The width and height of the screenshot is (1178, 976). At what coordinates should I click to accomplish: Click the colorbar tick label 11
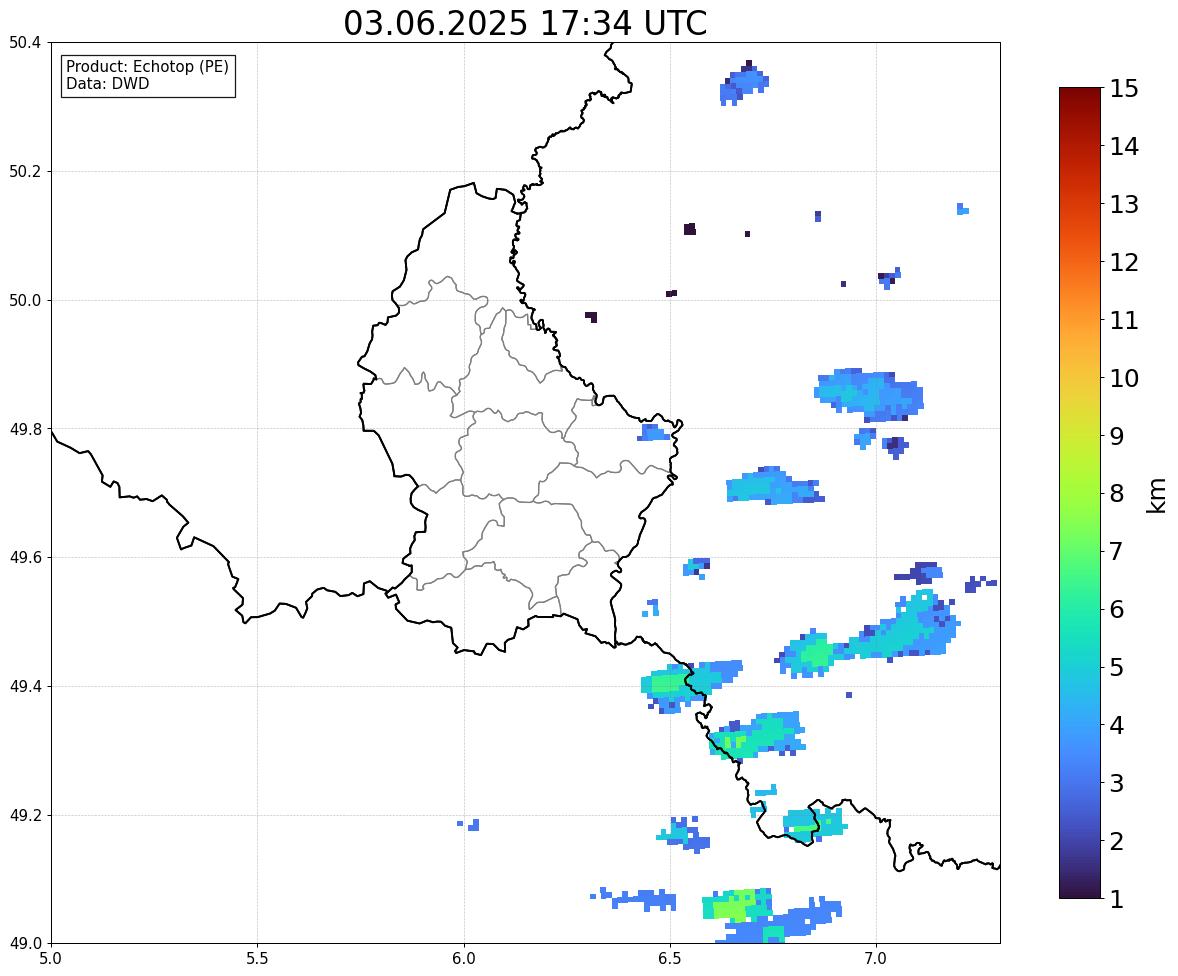pos(1124,320)
